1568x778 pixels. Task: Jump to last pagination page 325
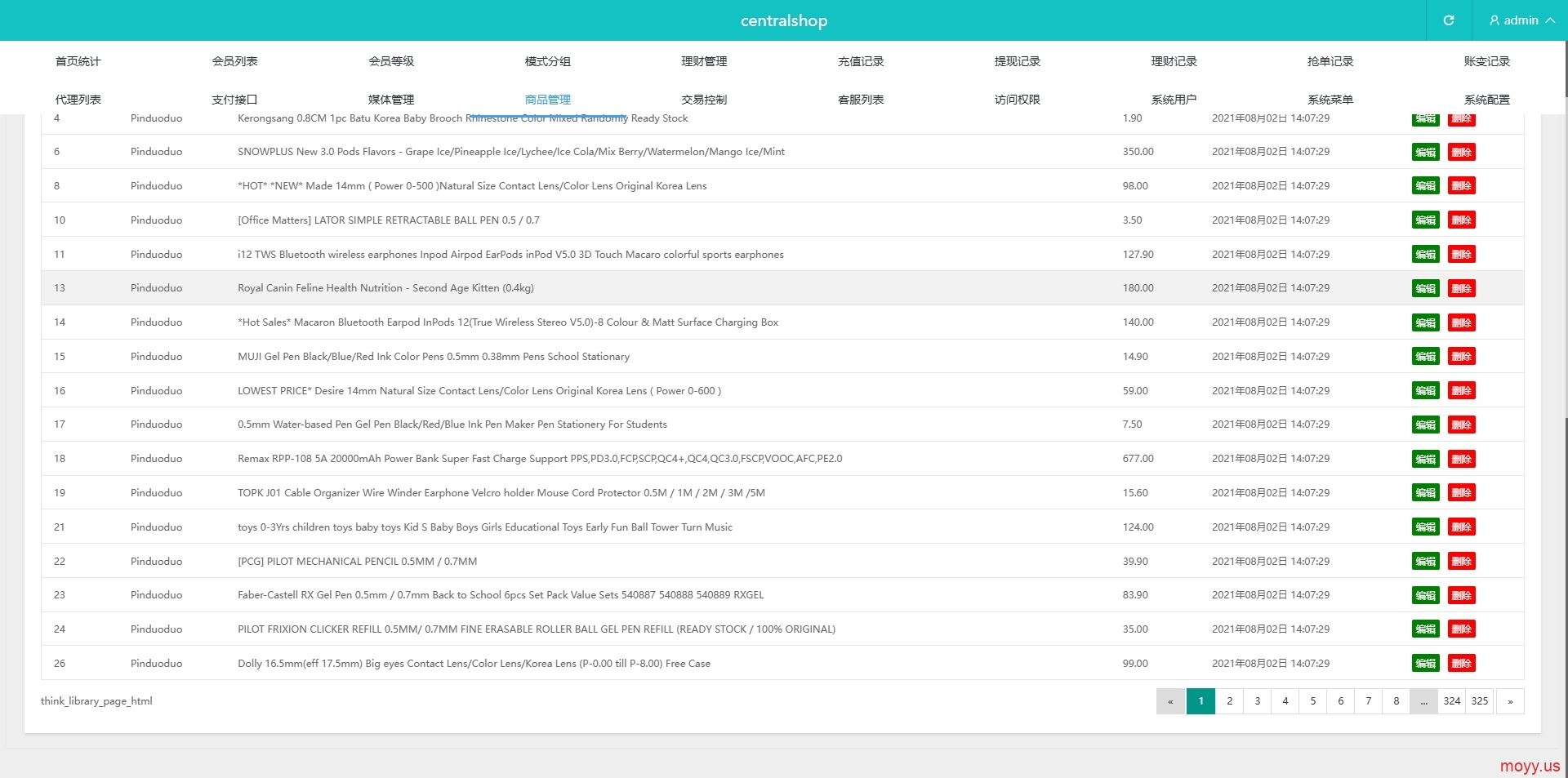(1480, 701)
